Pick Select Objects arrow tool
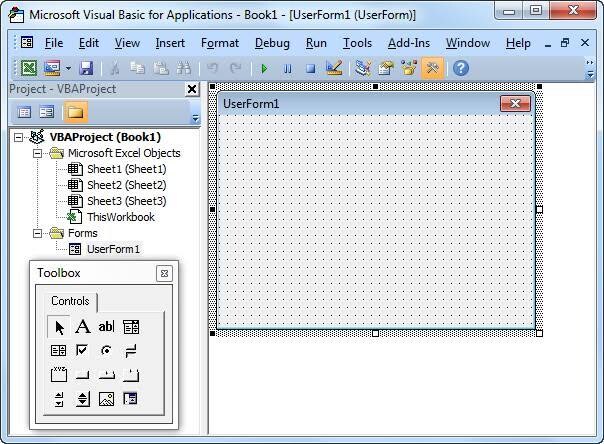 [x=59, y=327]
